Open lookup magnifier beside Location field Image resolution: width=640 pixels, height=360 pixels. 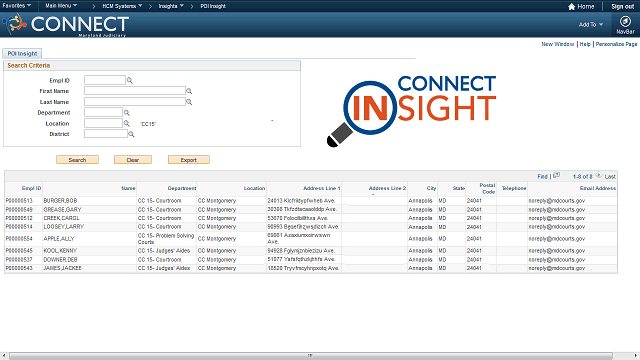click(127, 123)
